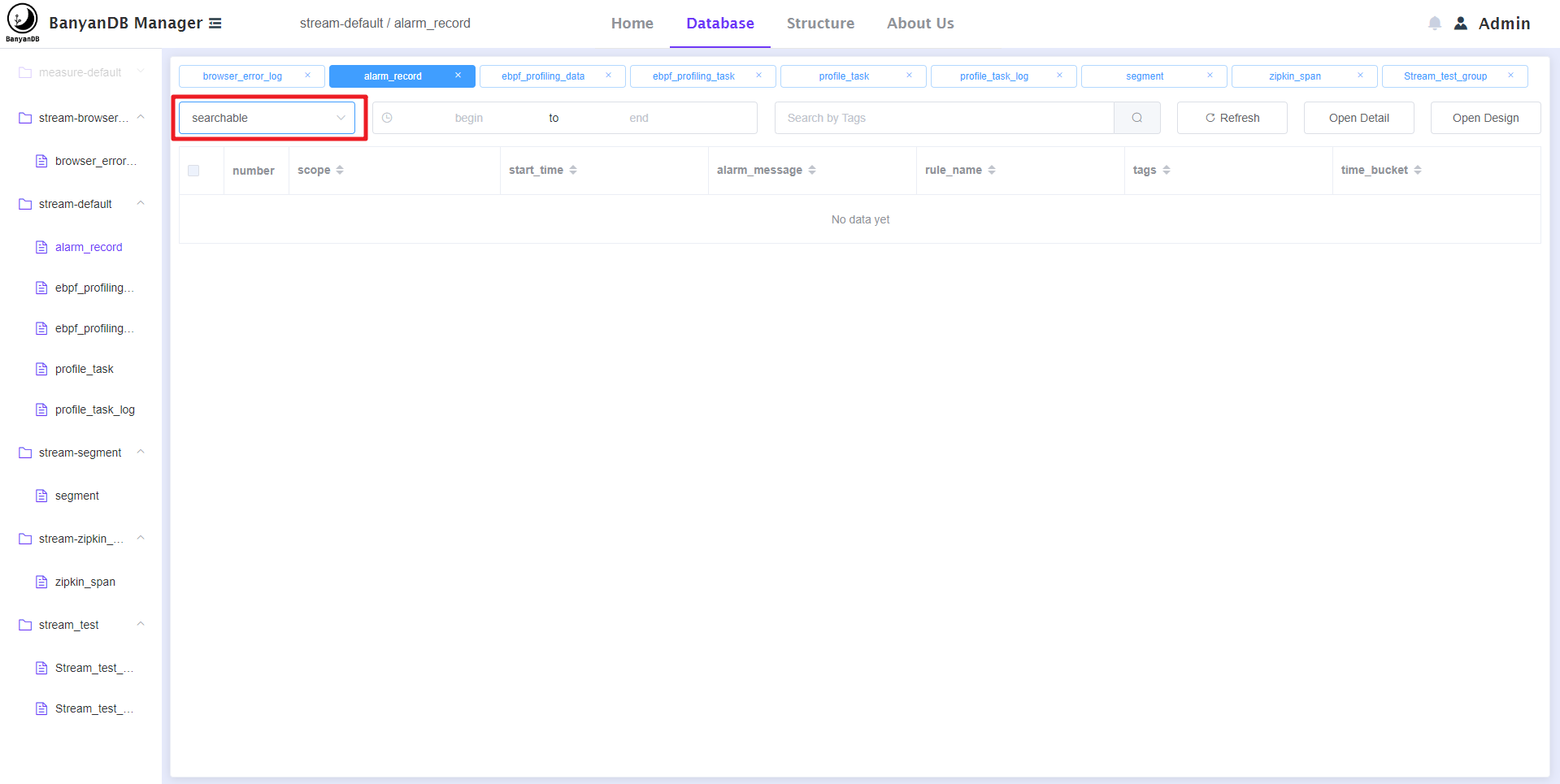Sort by start_time column arrows
The height and width of the screenshot is (784, 1560).
point(573,170)
